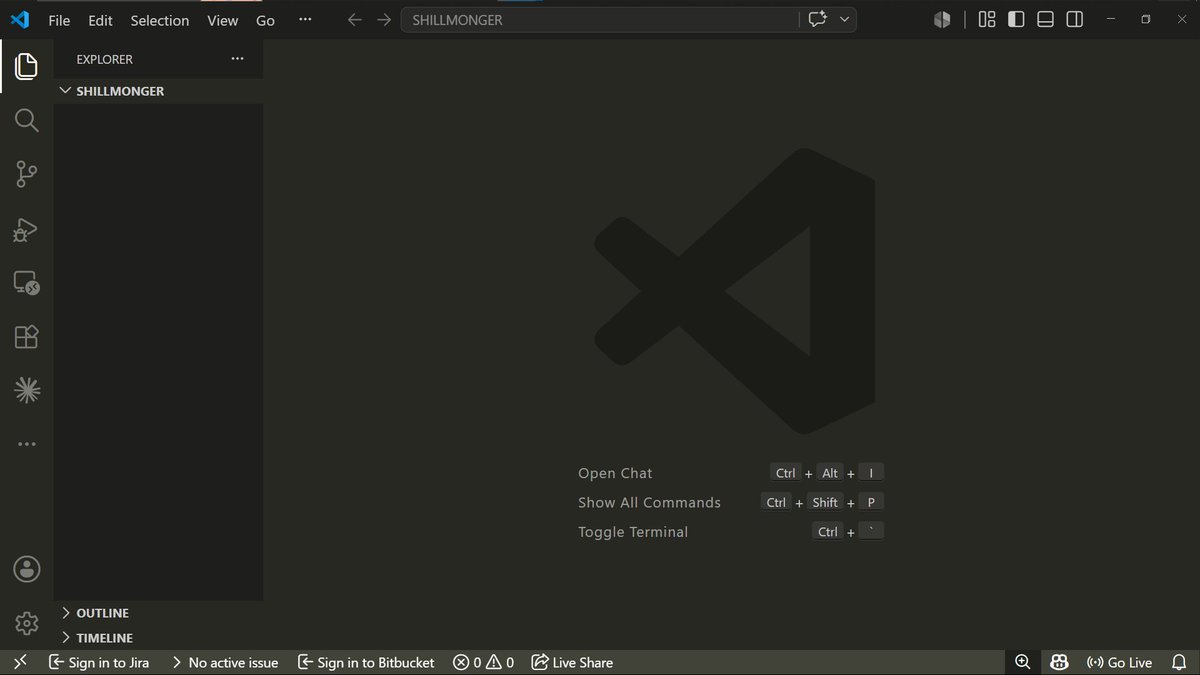Open the remote window indicator
The width and height of the screenshot is (1200, 675).
click(19, 662)
